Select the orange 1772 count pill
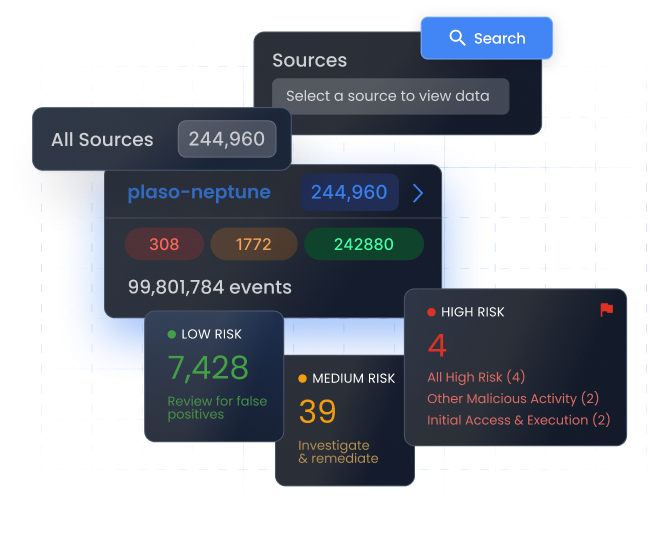 (x=253, y=244)
